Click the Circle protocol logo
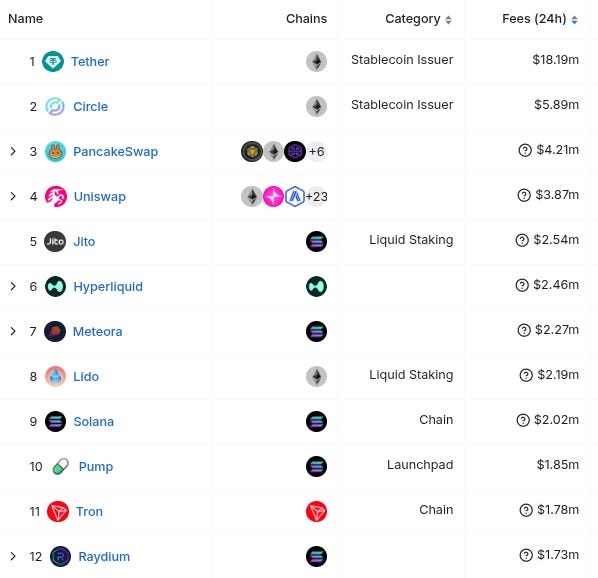 (x=55, y=106)
